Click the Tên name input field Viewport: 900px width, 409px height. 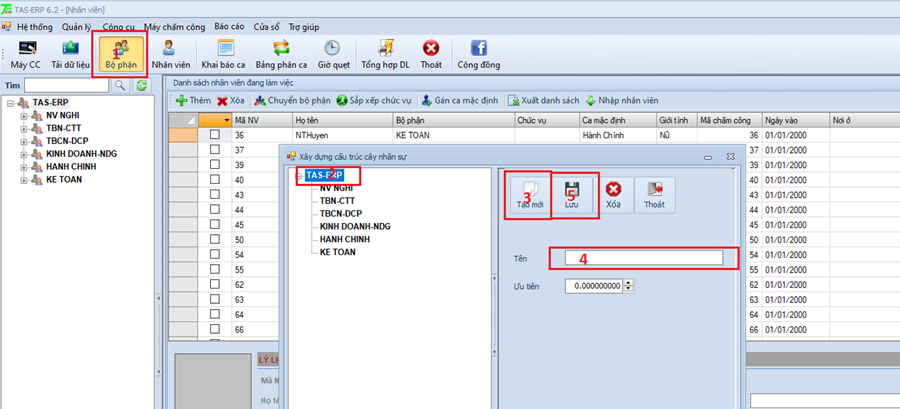[x=643, y=258]
